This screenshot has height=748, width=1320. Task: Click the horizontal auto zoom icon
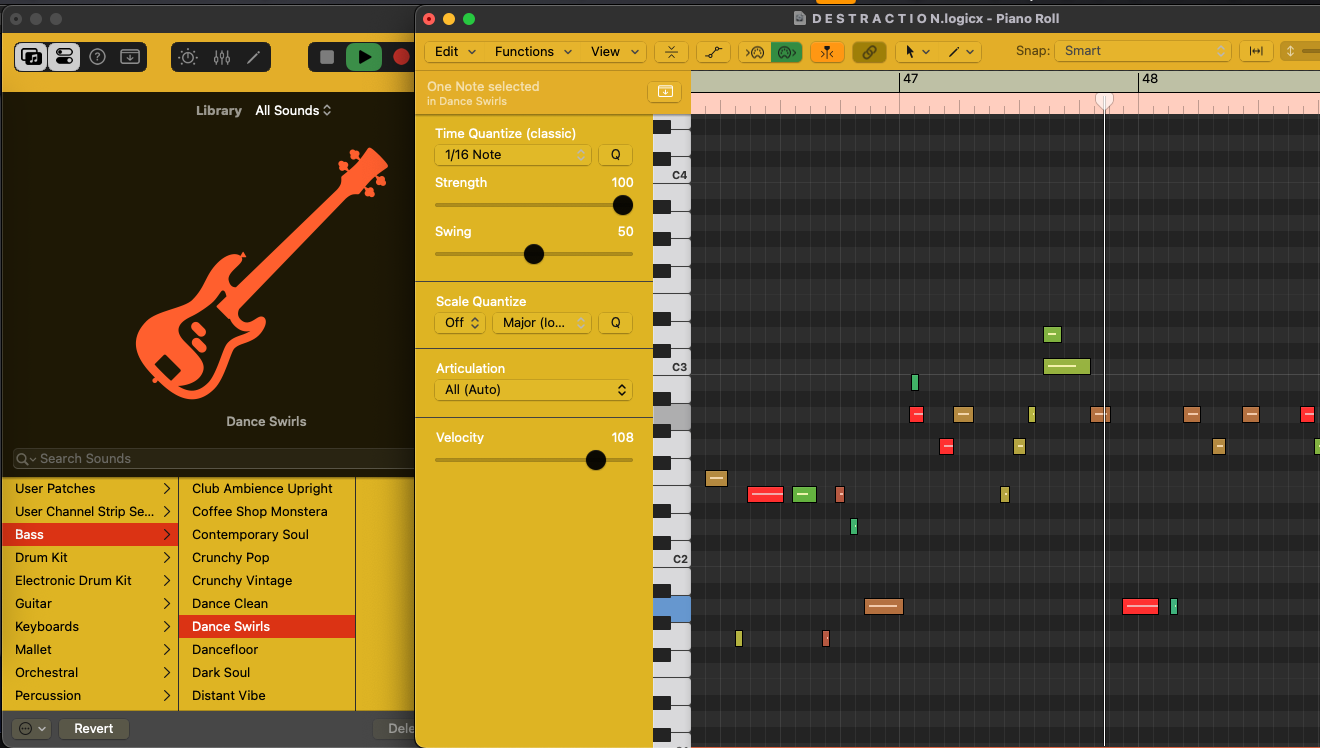point(1256,51)
